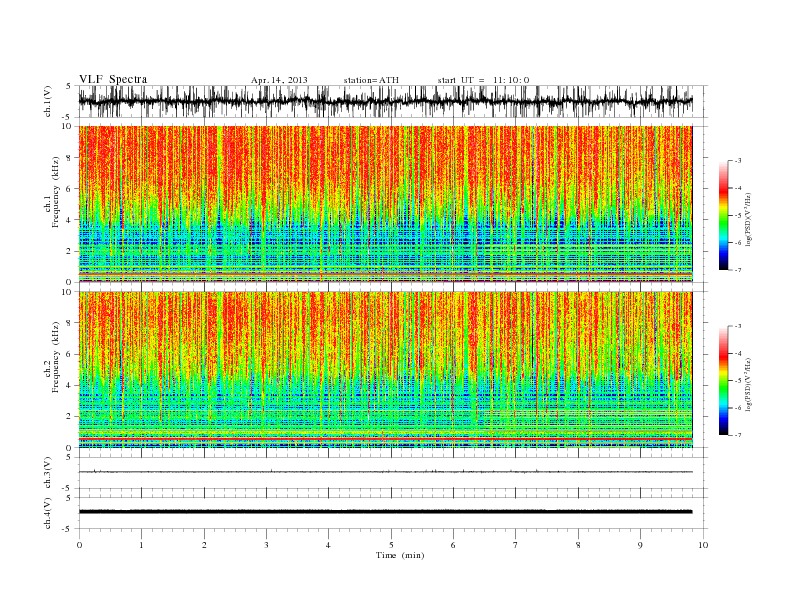Screen dimensions: 792x612
Task: Click the "VLF Spectra" plot title
Action: click(x=113, y=79)
